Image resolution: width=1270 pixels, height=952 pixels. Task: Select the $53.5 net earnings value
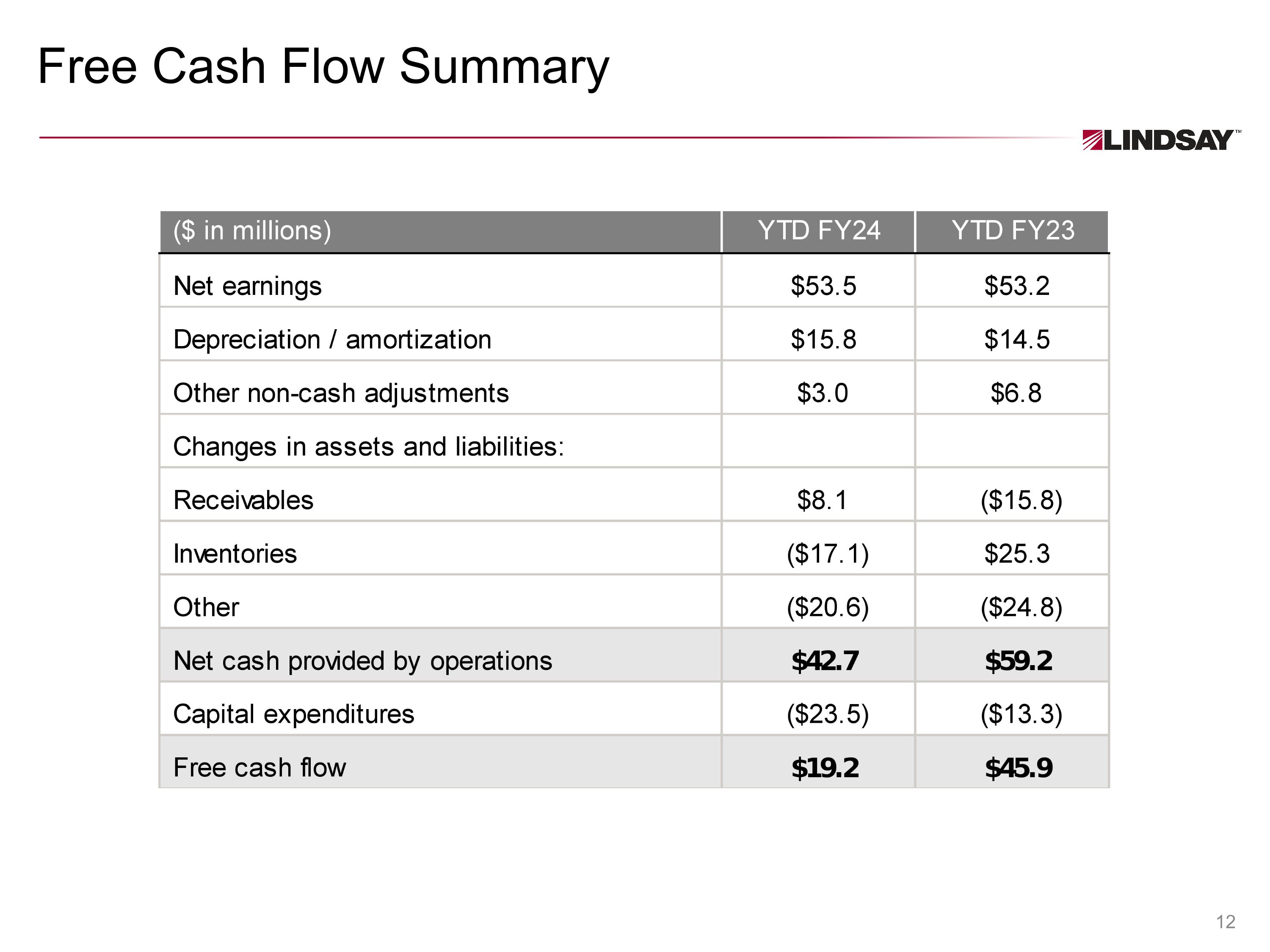[x=823, y=286]
